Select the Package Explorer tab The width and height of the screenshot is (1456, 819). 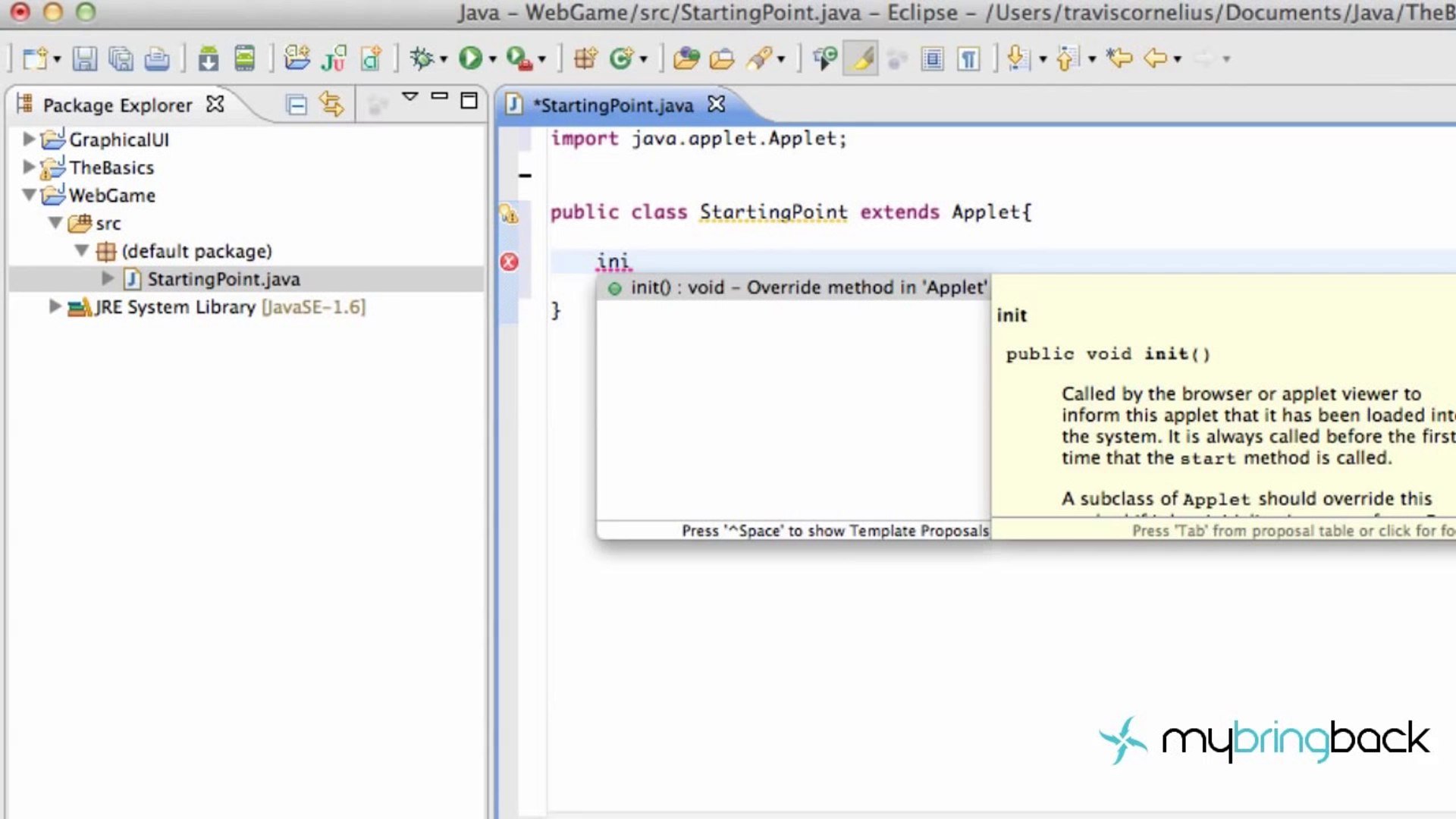click(x=118, y=105)
